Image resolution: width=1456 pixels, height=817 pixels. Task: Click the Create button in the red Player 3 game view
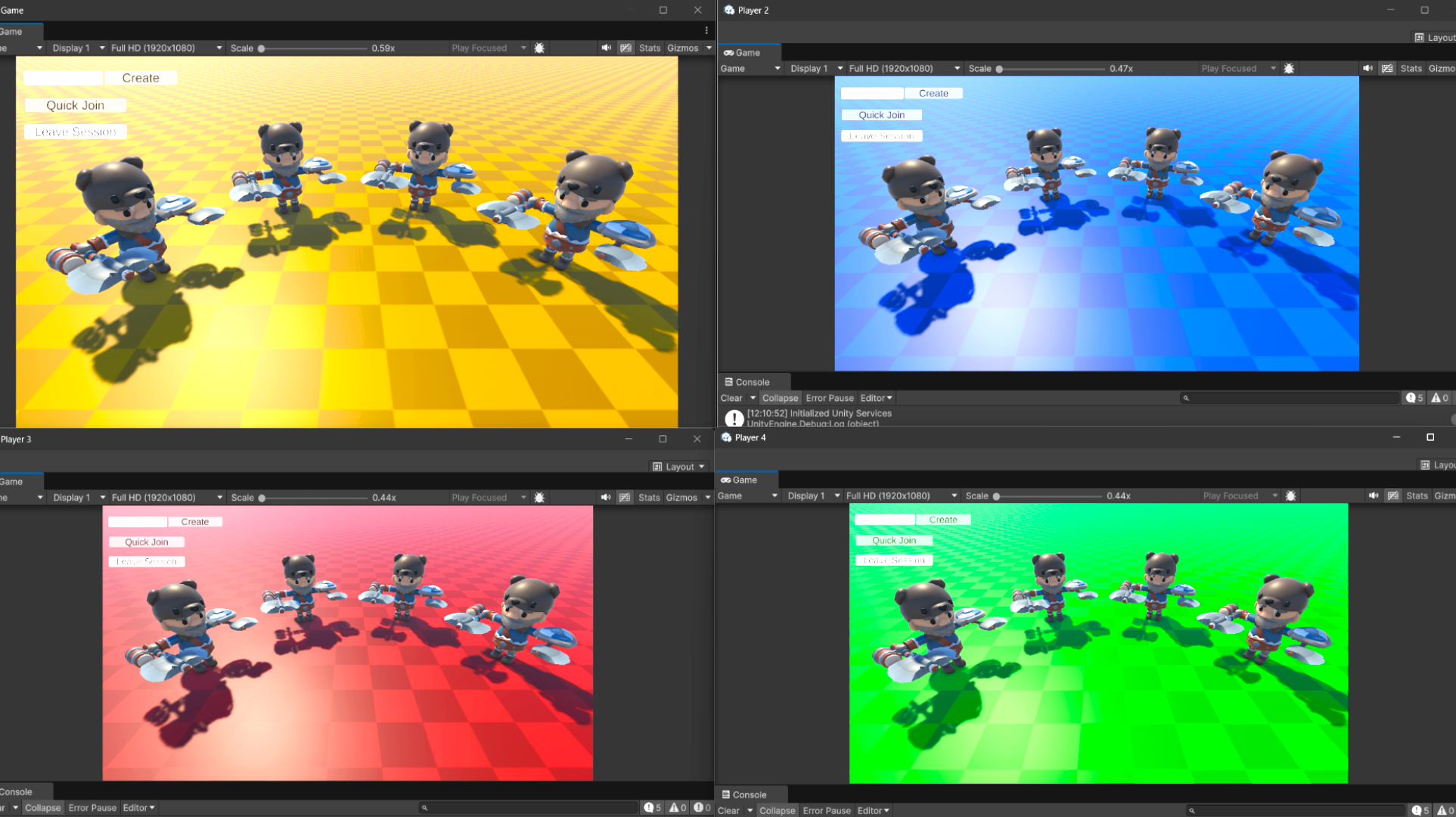pos(195,521)
